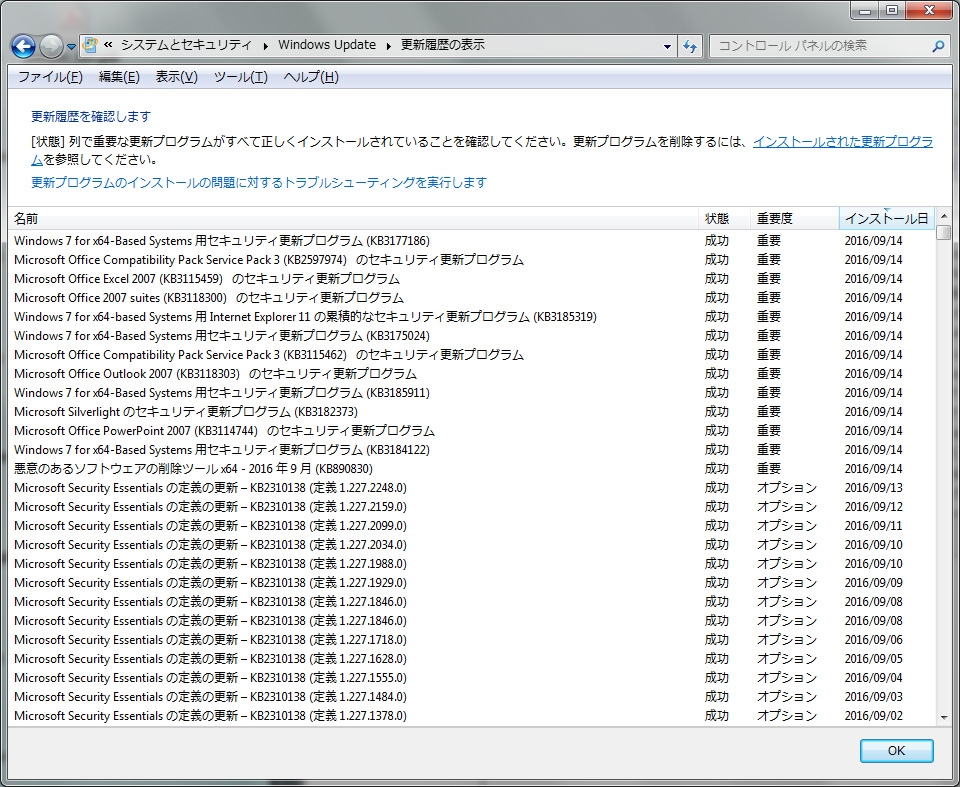Select the Excel 2007 KB3115459 row
Viewport: 960px width, 787px height.
coord(471,279)
